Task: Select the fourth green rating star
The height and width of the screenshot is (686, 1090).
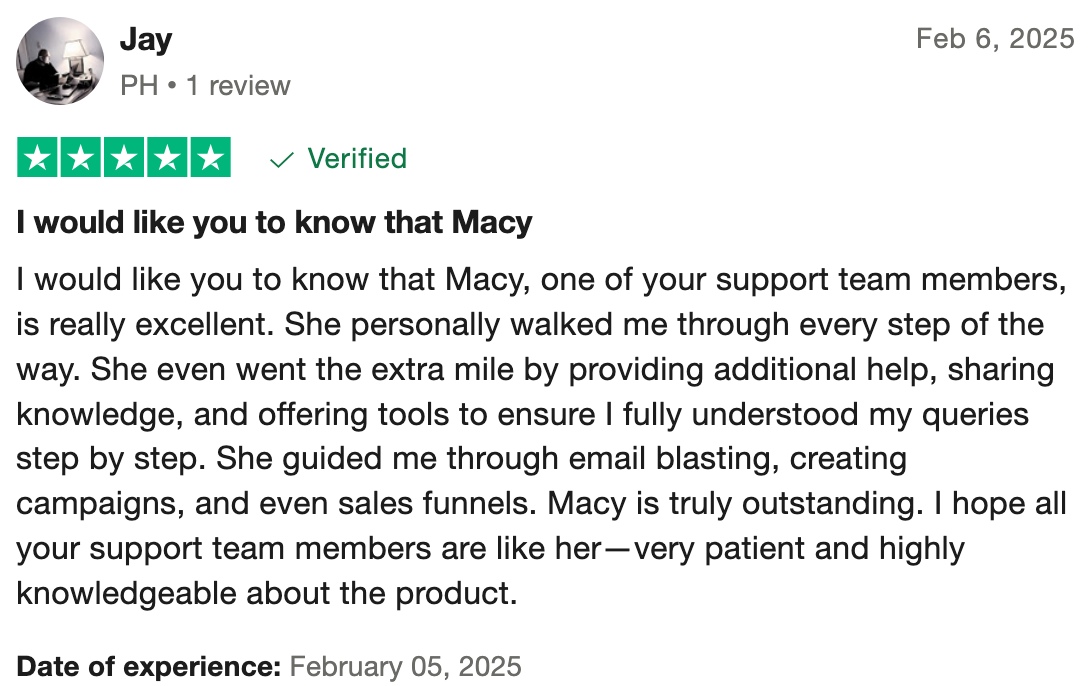Action: click(168, 158)
